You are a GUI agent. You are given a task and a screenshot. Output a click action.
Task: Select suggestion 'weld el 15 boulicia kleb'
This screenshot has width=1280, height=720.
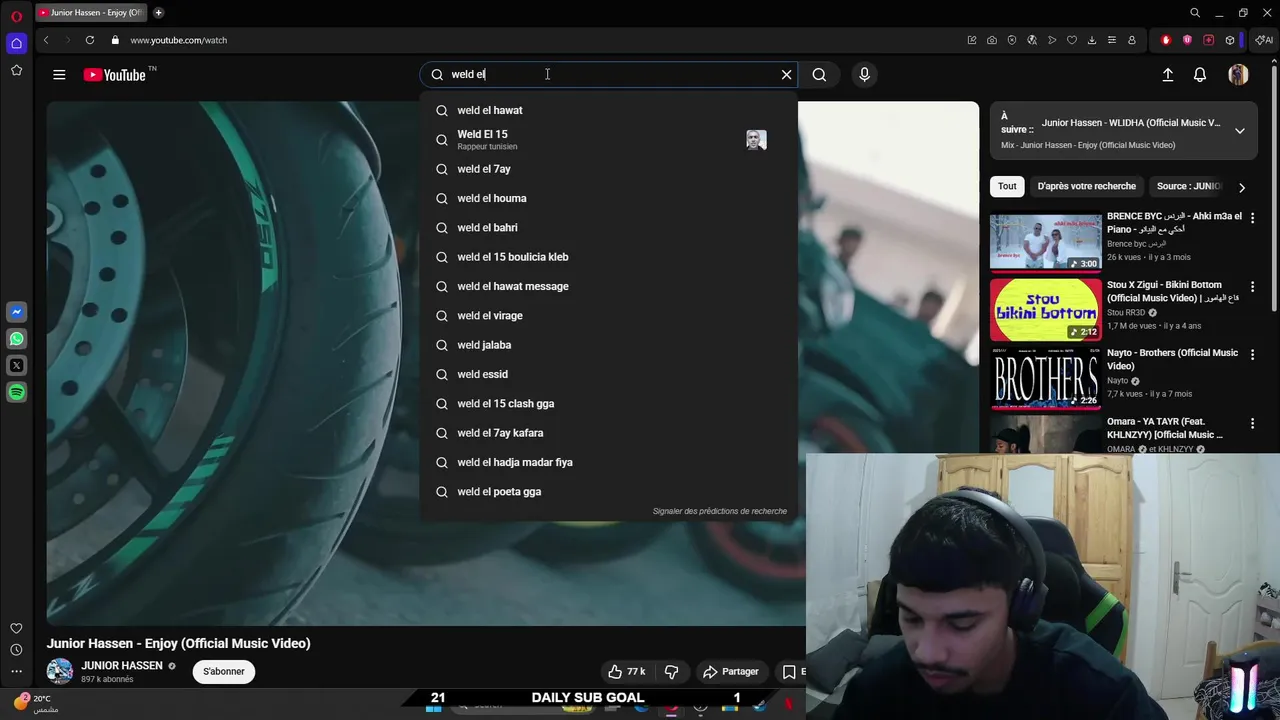(x=609, y=257)
